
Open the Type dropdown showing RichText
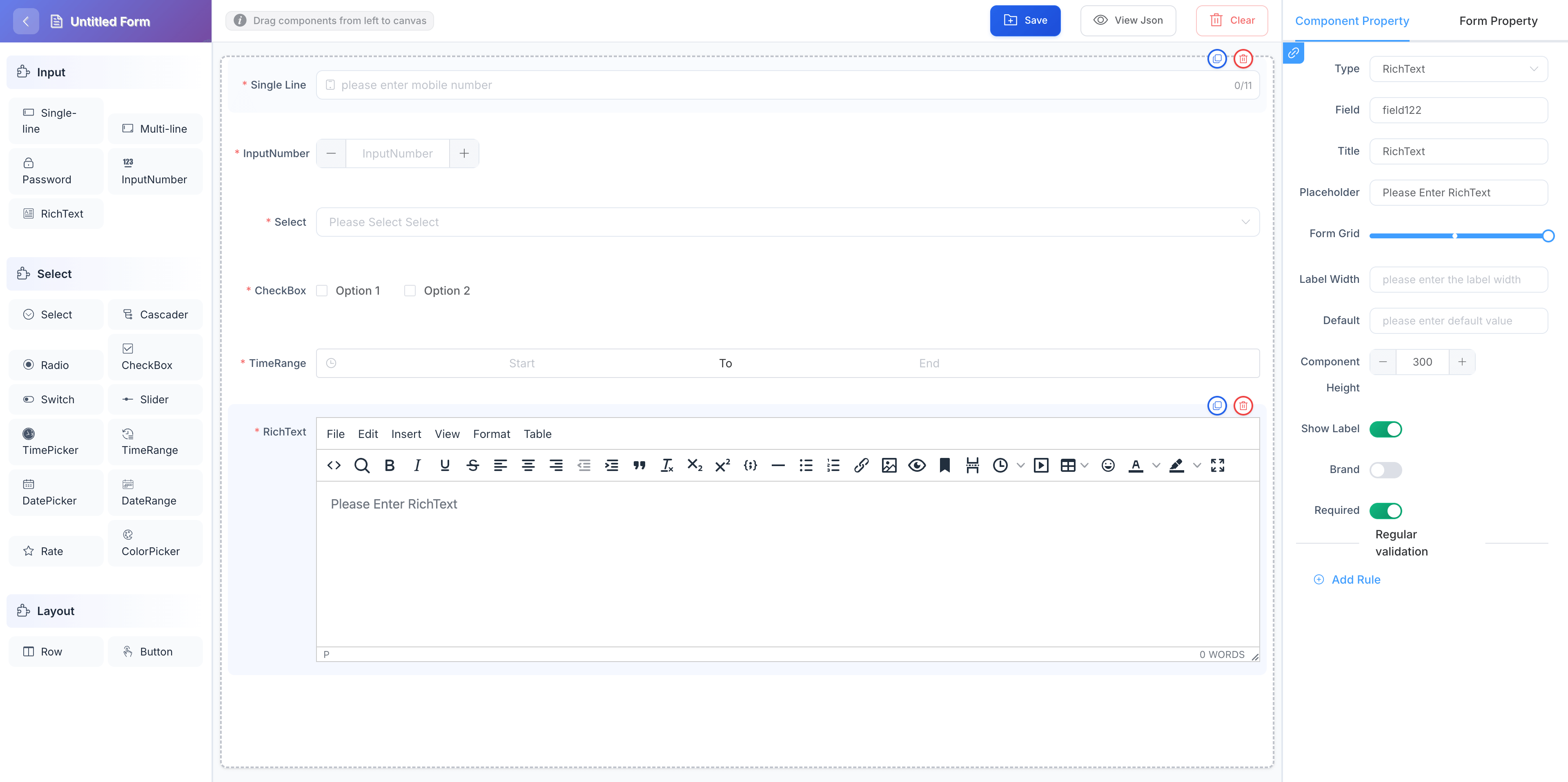1458,69
